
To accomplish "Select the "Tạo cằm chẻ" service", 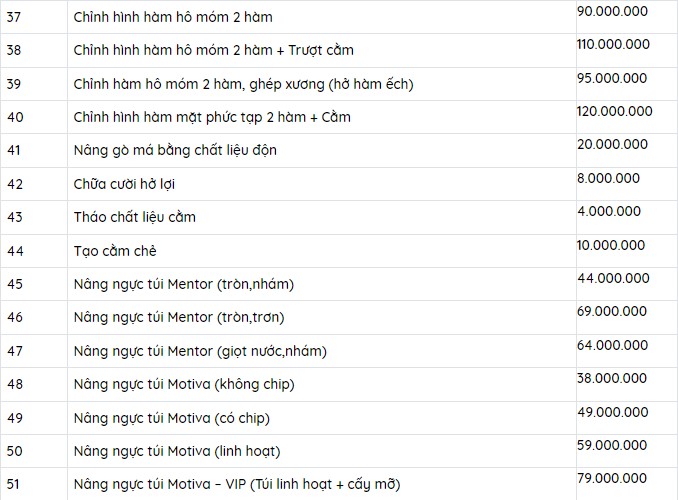I will (x=115, y=250).
